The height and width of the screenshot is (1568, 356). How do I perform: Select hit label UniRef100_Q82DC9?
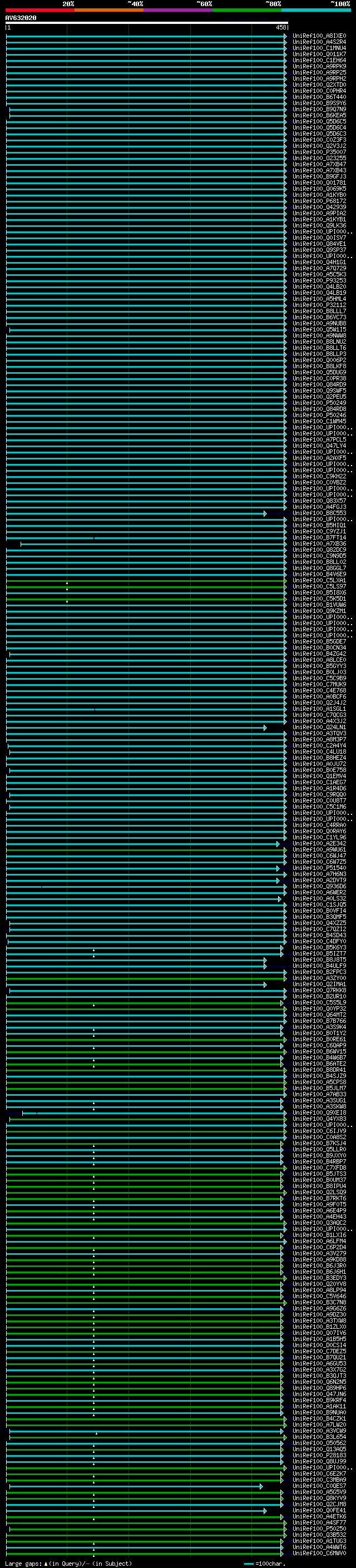pos(319,550)
